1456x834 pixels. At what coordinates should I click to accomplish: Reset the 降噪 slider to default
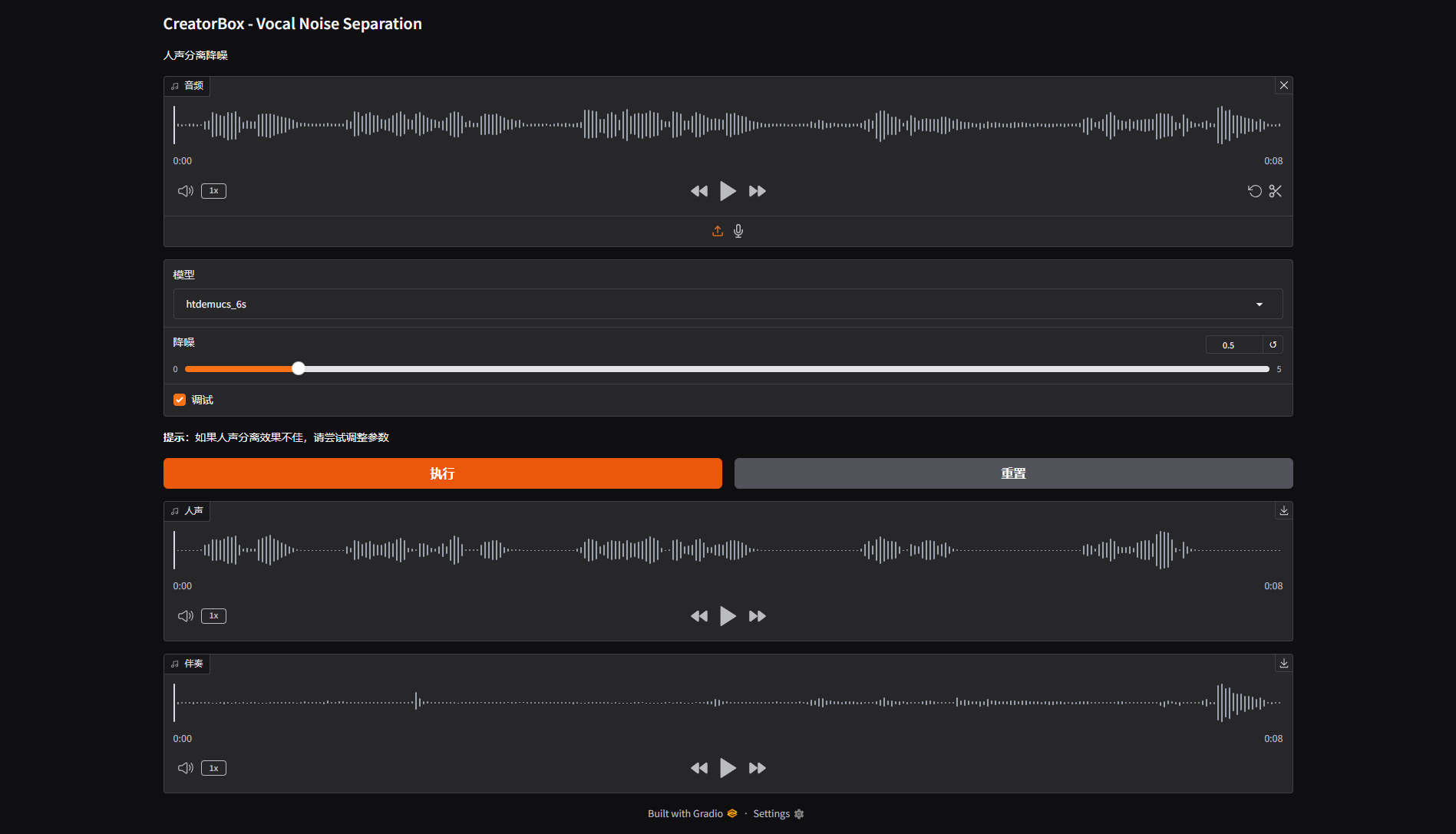click(x=1273, y=345)
